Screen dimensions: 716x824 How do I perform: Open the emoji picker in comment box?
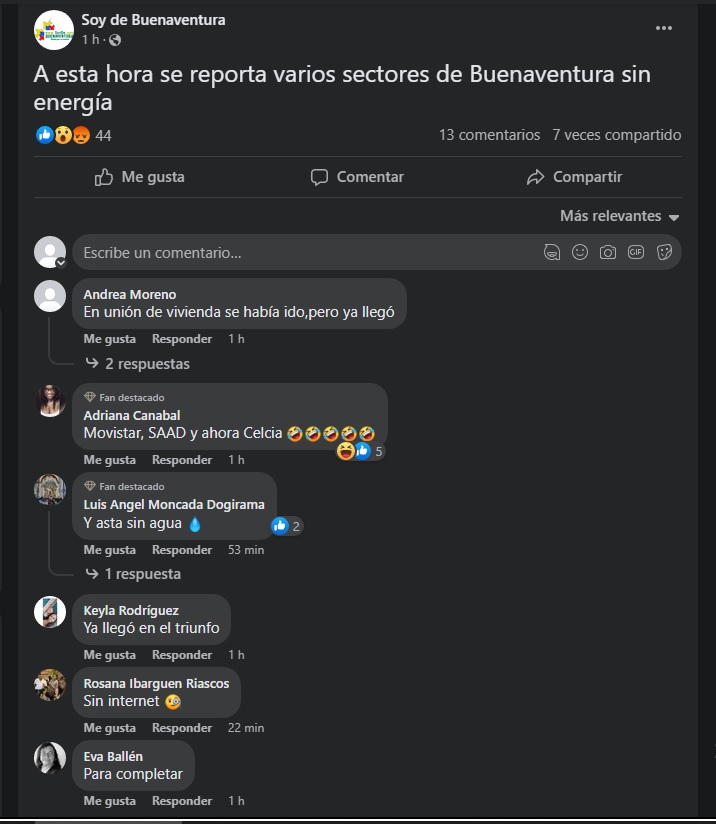(580, 252)
